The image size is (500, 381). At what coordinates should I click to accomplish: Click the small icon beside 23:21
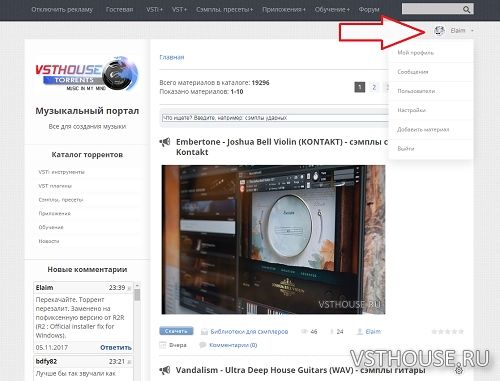[129, 362]
